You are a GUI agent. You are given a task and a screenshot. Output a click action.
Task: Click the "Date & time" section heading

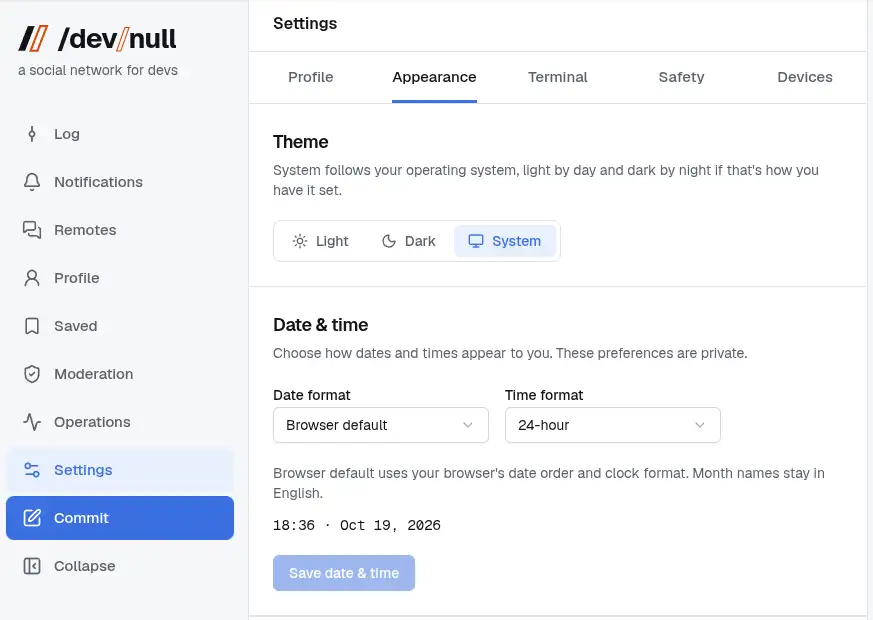point(321,324)
